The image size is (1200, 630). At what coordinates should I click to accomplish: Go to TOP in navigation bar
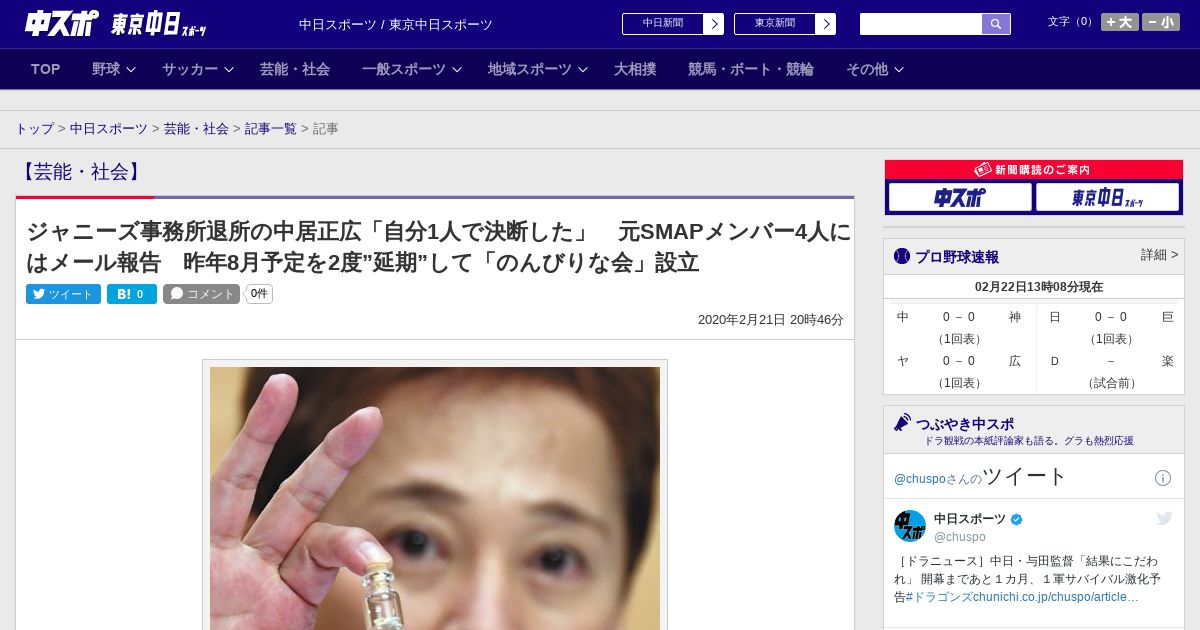(46, 69)
